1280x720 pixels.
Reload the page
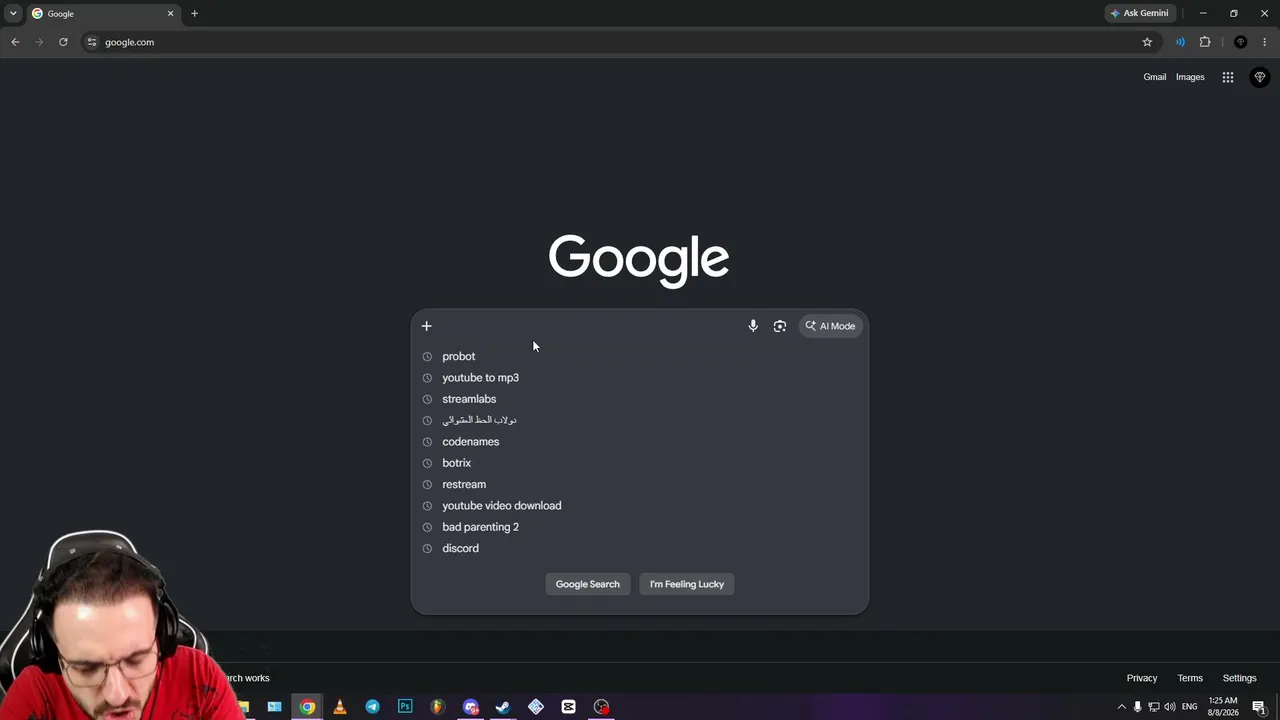[63, 42]
